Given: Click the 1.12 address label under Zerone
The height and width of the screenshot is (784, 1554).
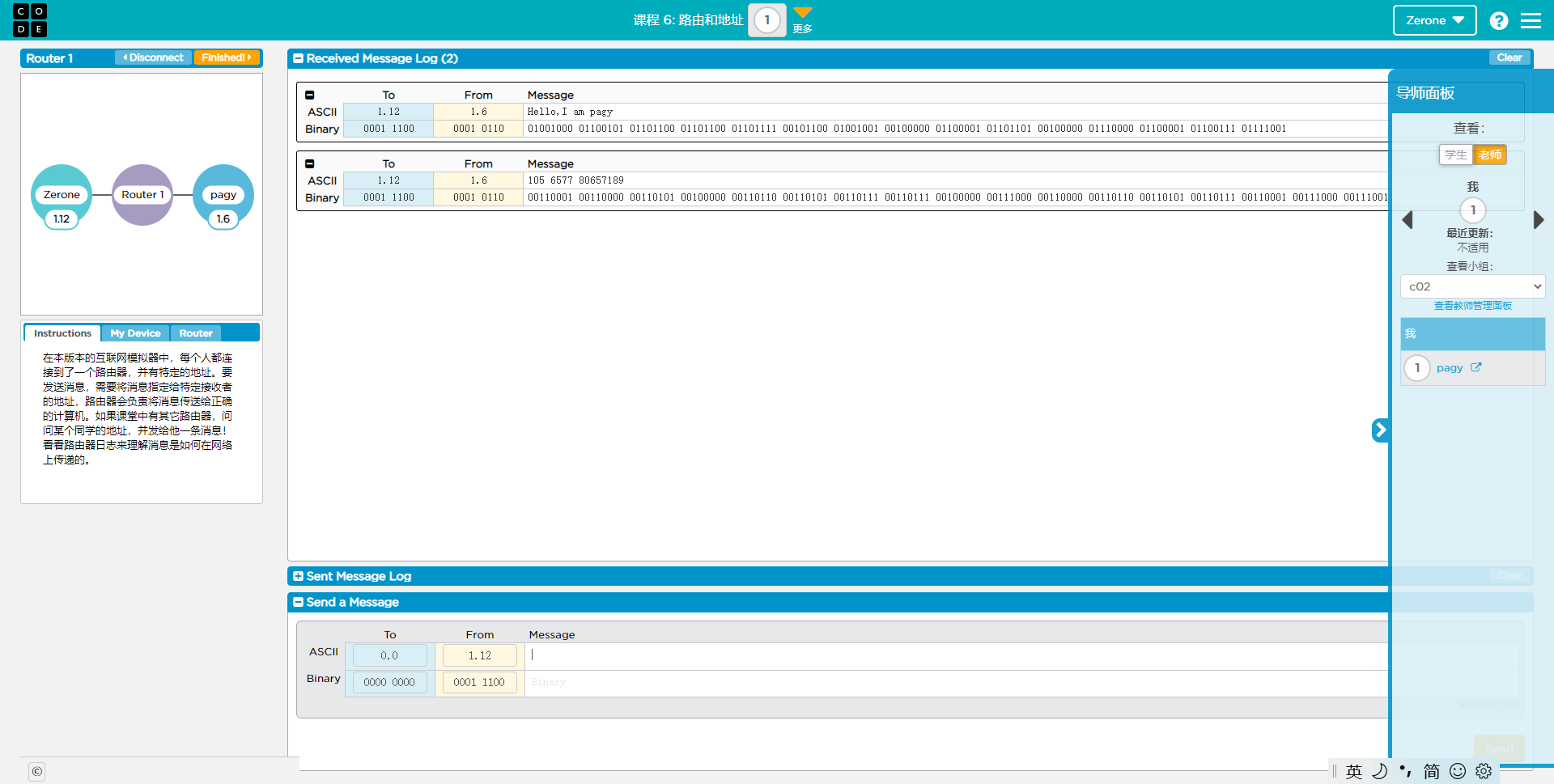Looking at the screenshot, I should tap(62, 219).
